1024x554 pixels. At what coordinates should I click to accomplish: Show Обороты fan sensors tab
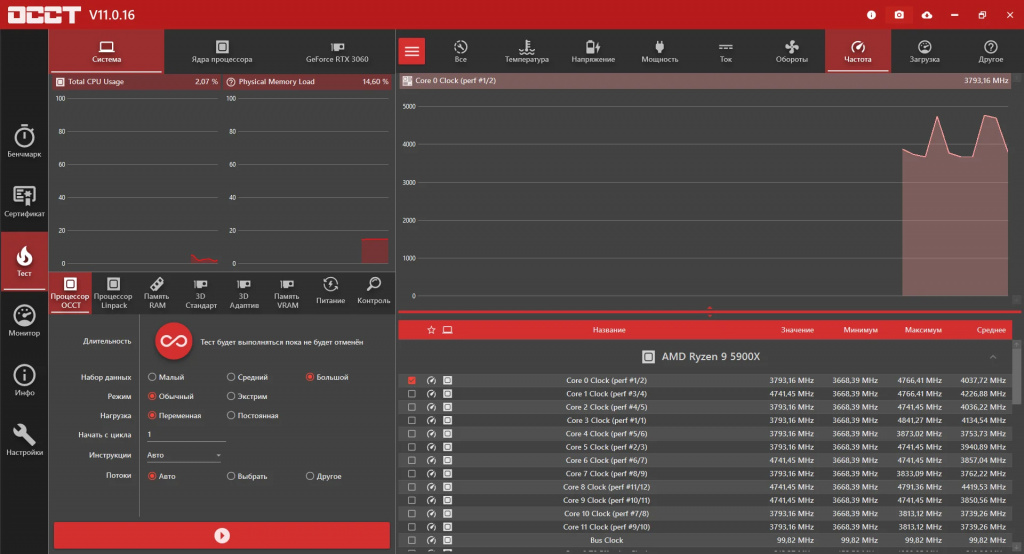tap(792, 51)
